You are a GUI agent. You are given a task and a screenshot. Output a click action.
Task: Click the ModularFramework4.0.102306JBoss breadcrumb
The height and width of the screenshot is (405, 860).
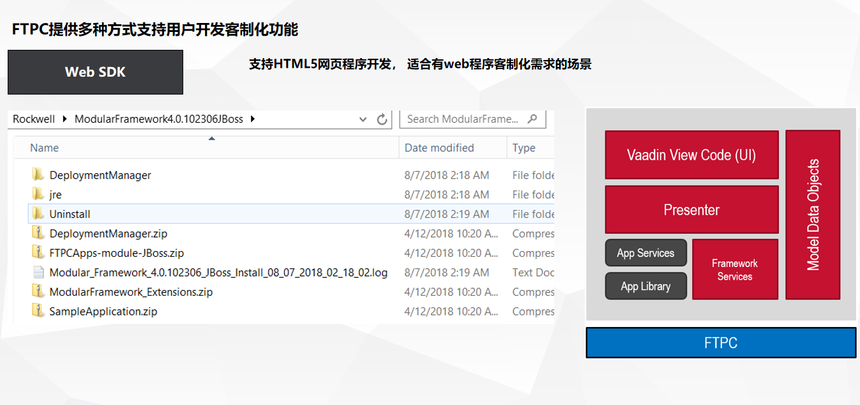(159, 119)
